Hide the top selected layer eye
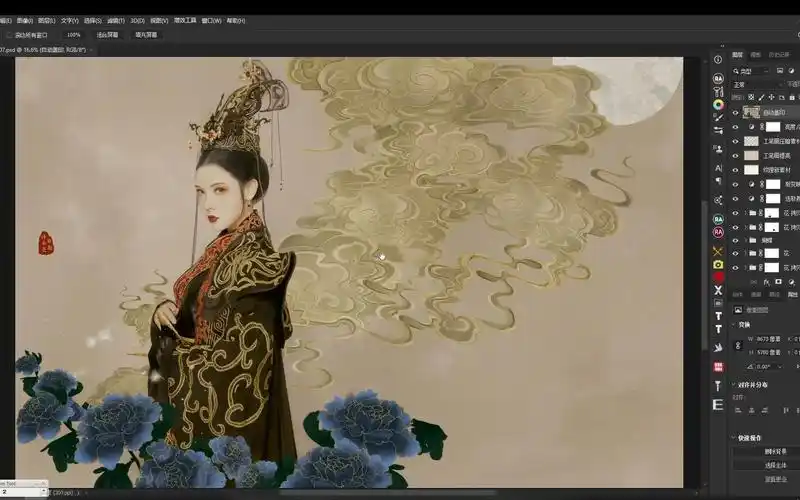Screen dimensions: 800x500 click(x=735, y=113)
